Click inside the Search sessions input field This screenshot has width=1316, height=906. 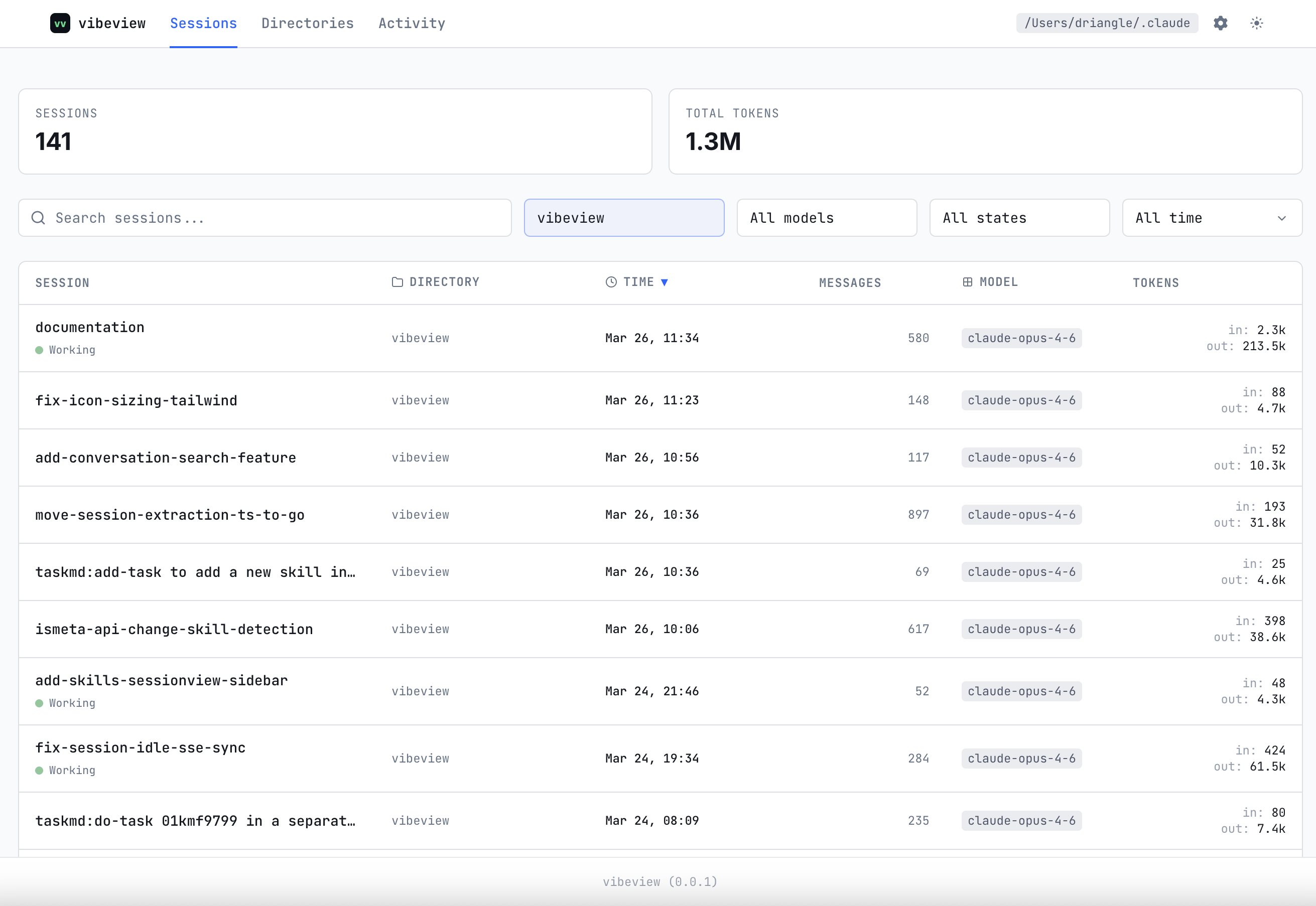tap(227, 217)
